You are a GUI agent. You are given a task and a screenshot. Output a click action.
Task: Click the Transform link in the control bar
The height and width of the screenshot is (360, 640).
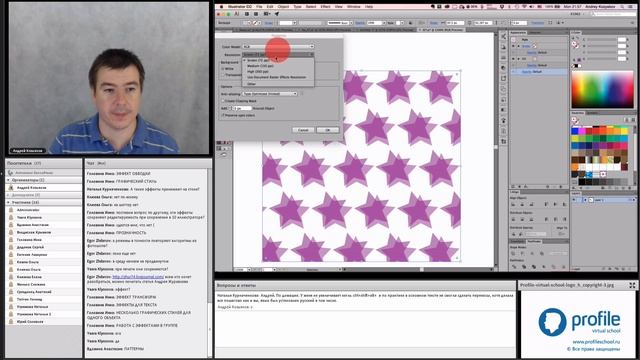(538, 23)
